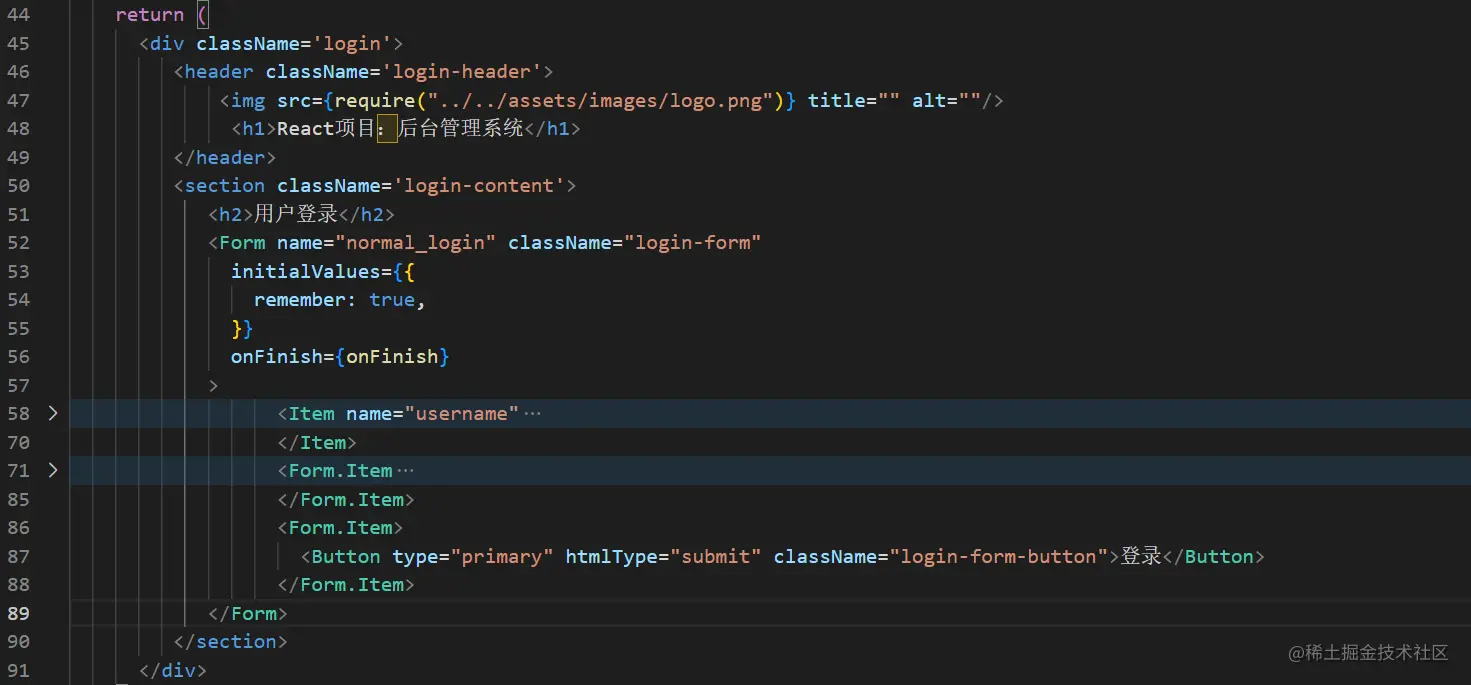Image resolution: width=1471 pixels, height=685 pixels.
Task: Click 'remember: true,' on line 54
Action: [340, 300]
